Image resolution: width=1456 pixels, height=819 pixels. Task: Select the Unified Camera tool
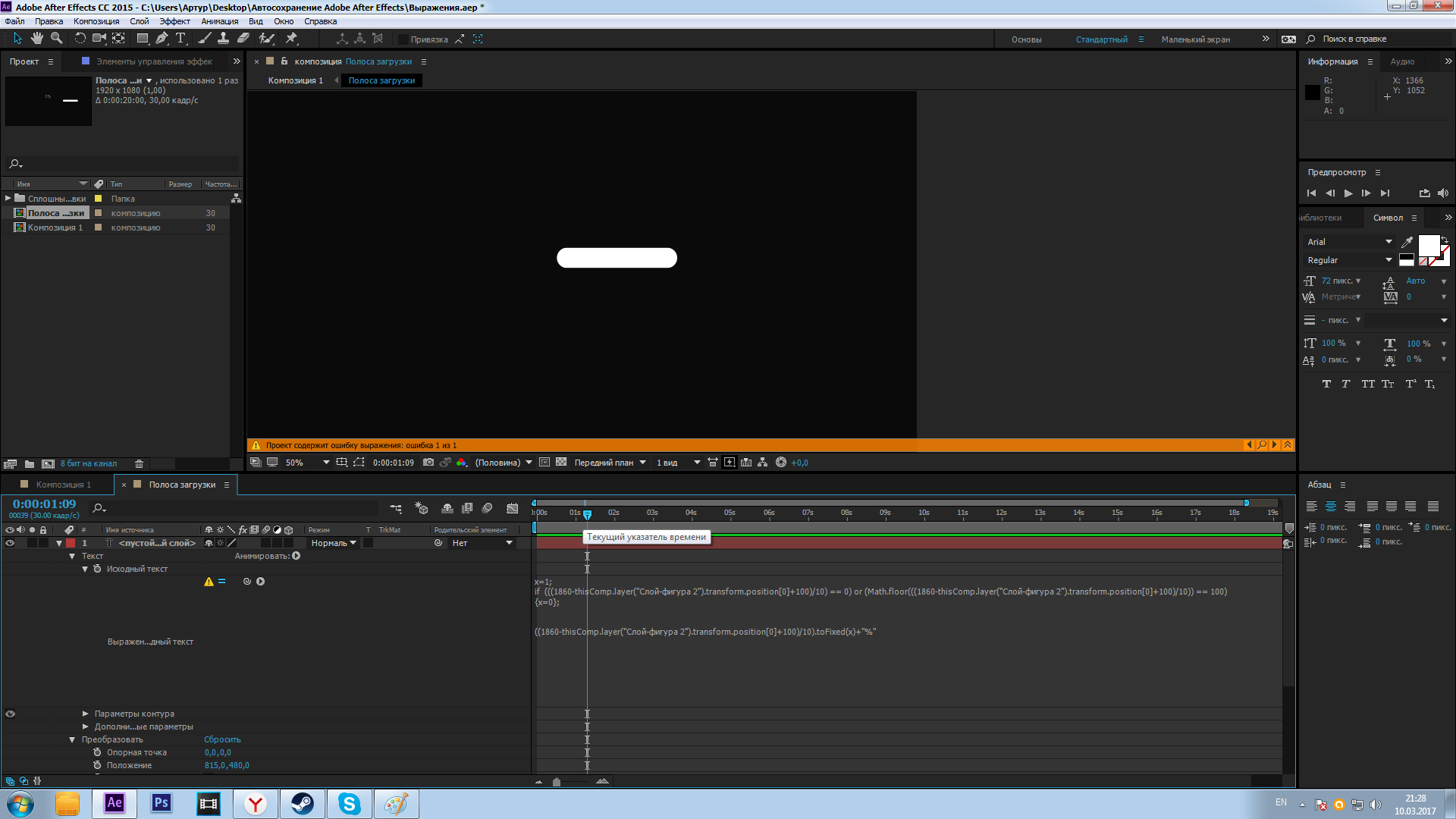click(99, 39)
